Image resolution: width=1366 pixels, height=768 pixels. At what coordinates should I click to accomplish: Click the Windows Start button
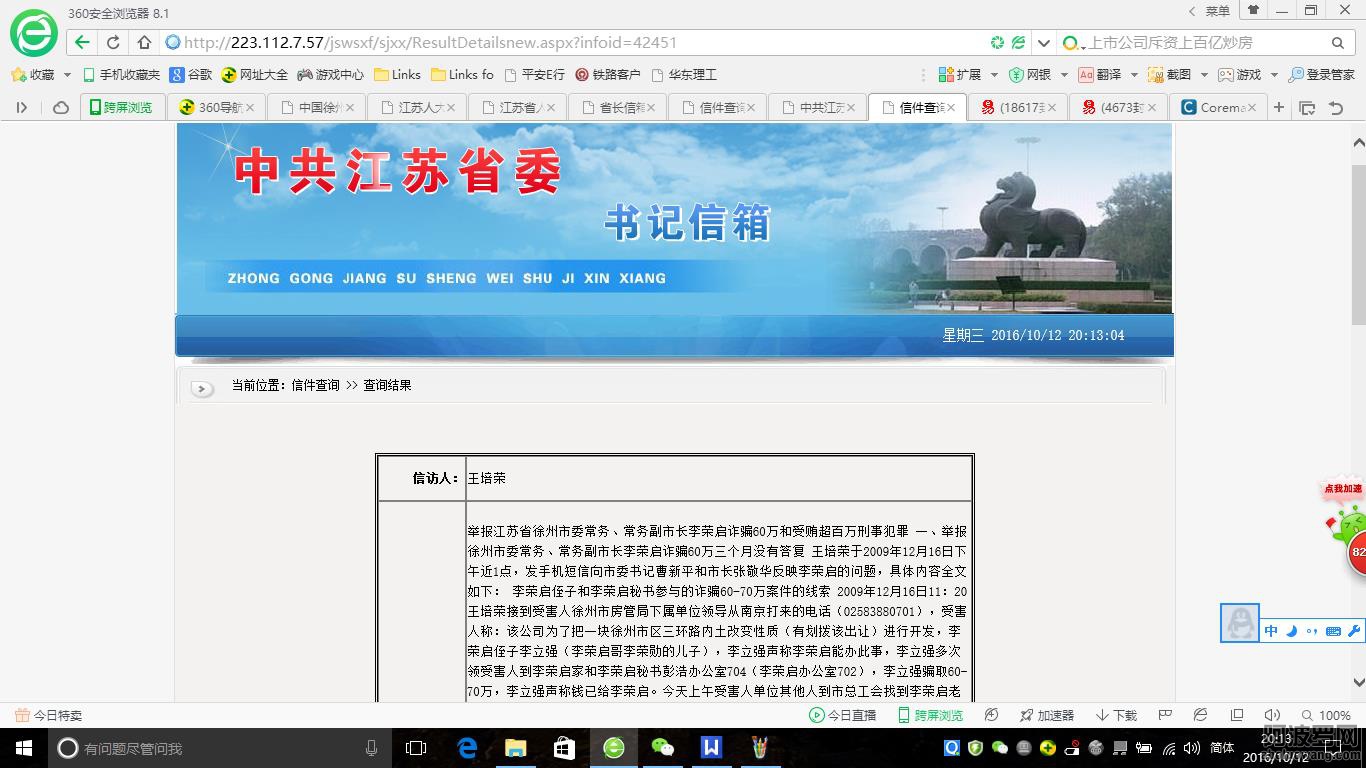[23, 748]
